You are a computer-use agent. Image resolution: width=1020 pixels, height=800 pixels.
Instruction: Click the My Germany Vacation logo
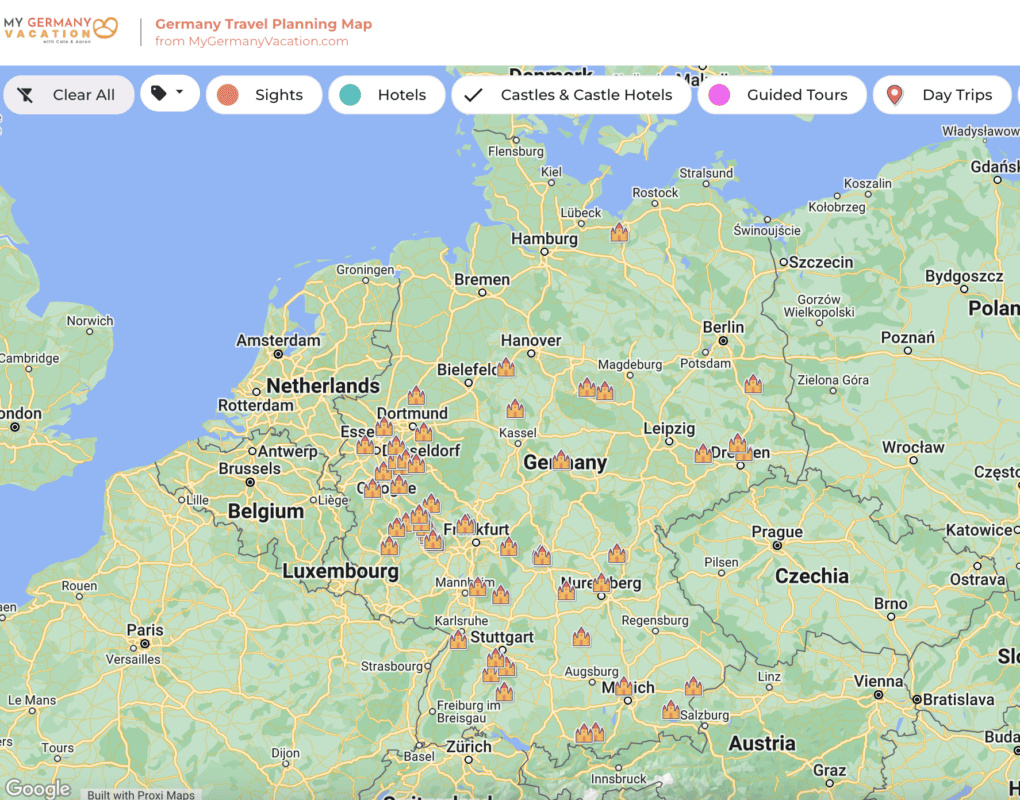click(x=61, y=31)
